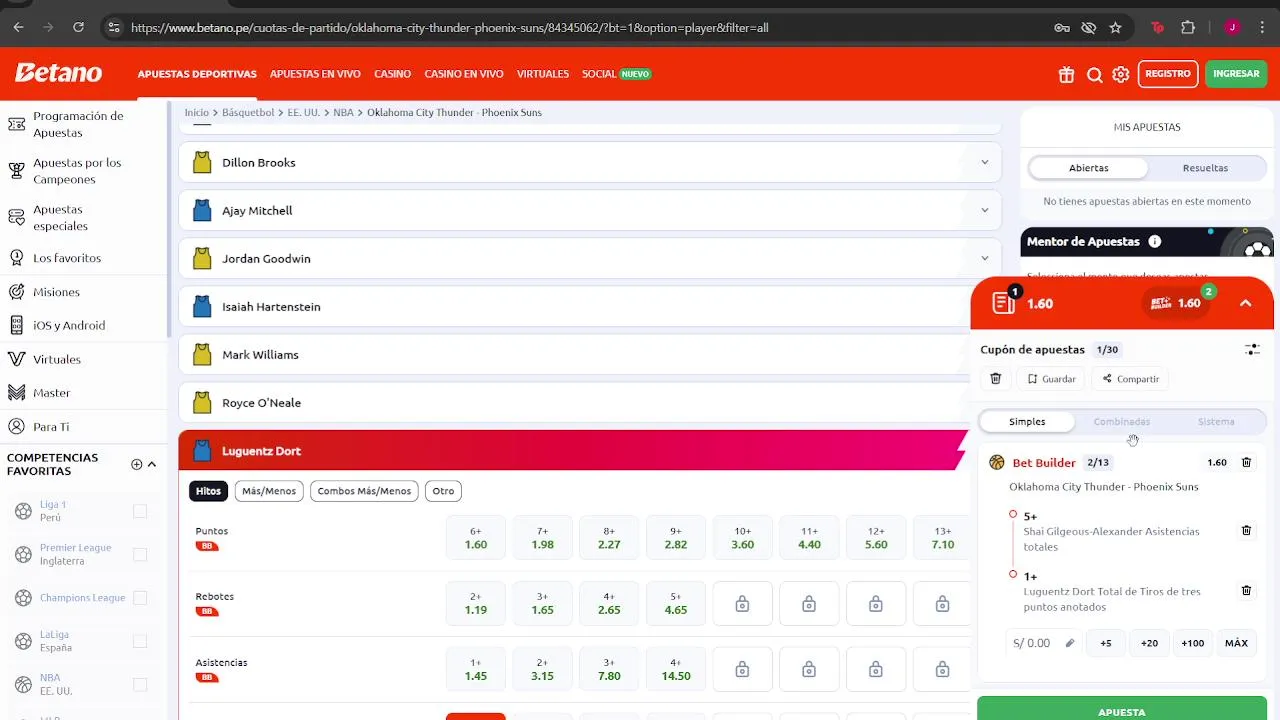Click the Registro button
Image resolution: width=1280 pixels, height=720 pixels.
[1168, 74]
